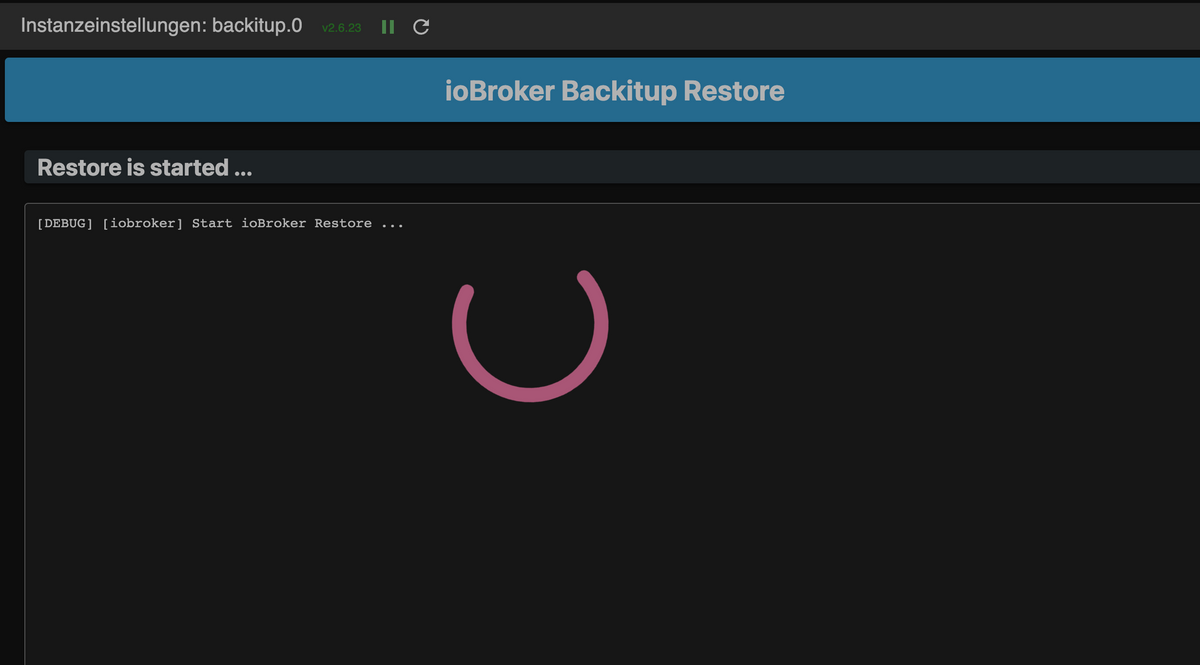Image resolution: width=1200 pixels, height=665 pixels.
Task: Click the v2.6.23 version label
Action: 342,28
